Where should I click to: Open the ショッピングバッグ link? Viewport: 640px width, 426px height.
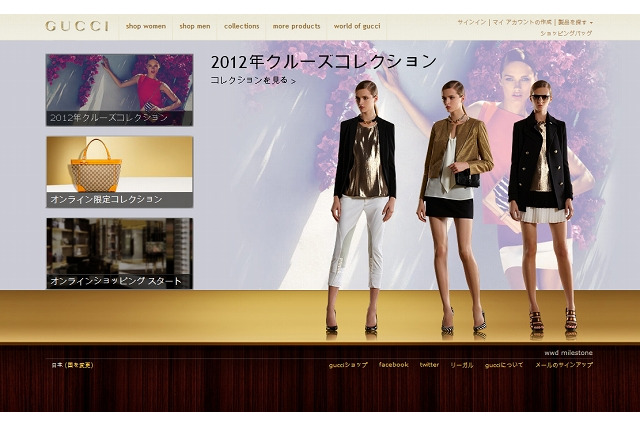[566, 33]
